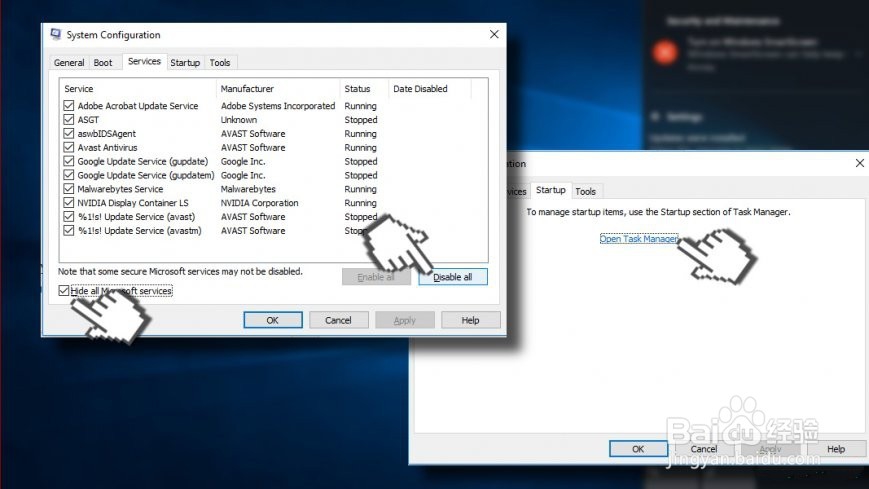This screenshot has width=869, height=489.
Task: Go to Startup tab in front window
Action: (x=185, y=63)
